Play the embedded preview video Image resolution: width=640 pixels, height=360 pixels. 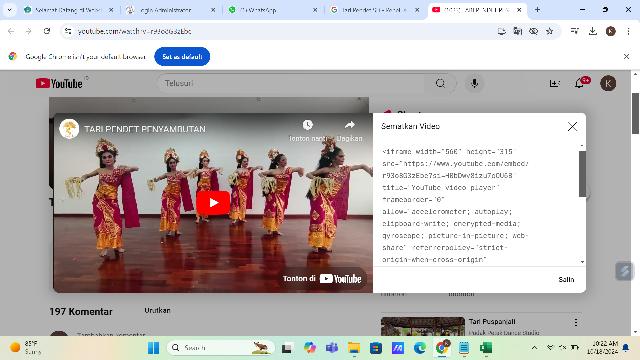pos(213,203)
